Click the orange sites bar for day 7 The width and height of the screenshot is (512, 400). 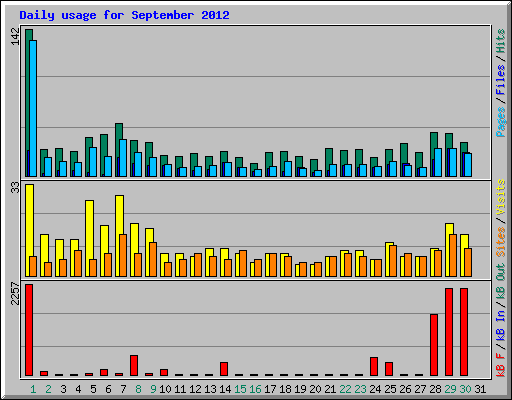pos(123,255)
